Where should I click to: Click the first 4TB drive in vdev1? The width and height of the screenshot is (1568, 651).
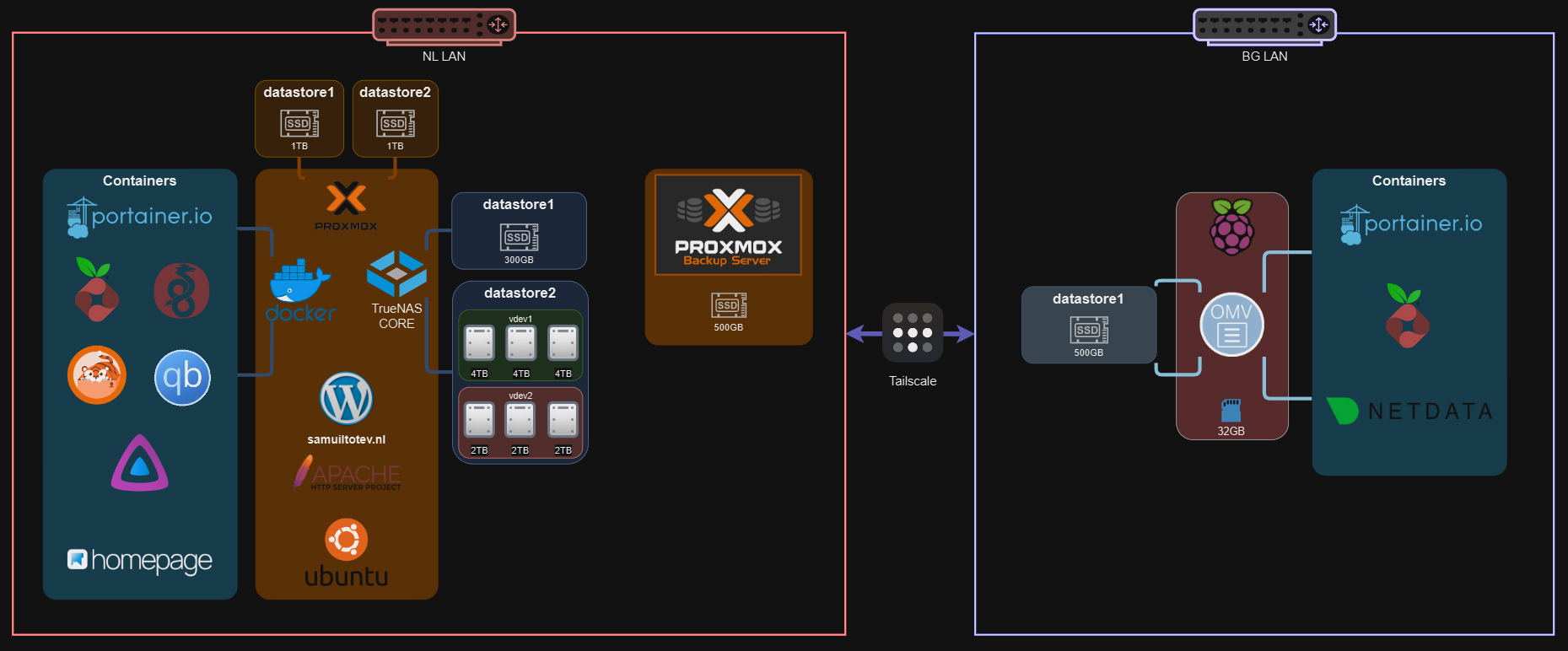(479, 343)
